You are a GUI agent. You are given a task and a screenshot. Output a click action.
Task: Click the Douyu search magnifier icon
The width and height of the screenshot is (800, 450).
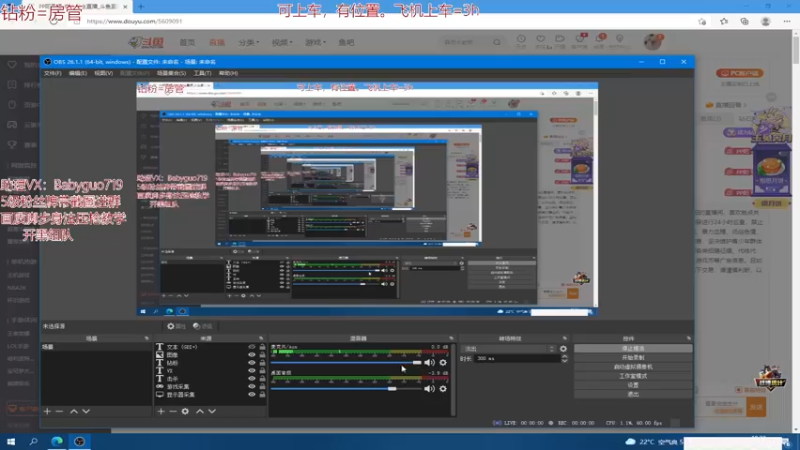497,42
